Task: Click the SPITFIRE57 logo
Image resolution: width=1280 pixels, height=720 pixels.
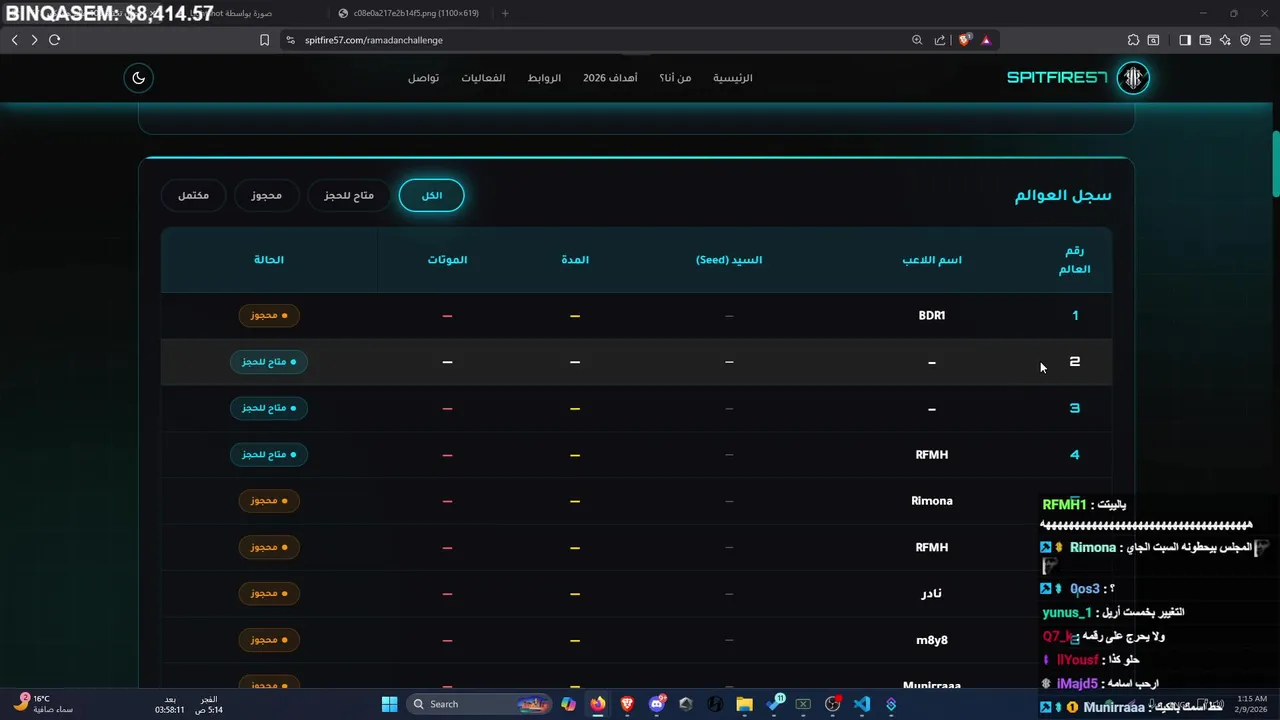Action: 1078,78
